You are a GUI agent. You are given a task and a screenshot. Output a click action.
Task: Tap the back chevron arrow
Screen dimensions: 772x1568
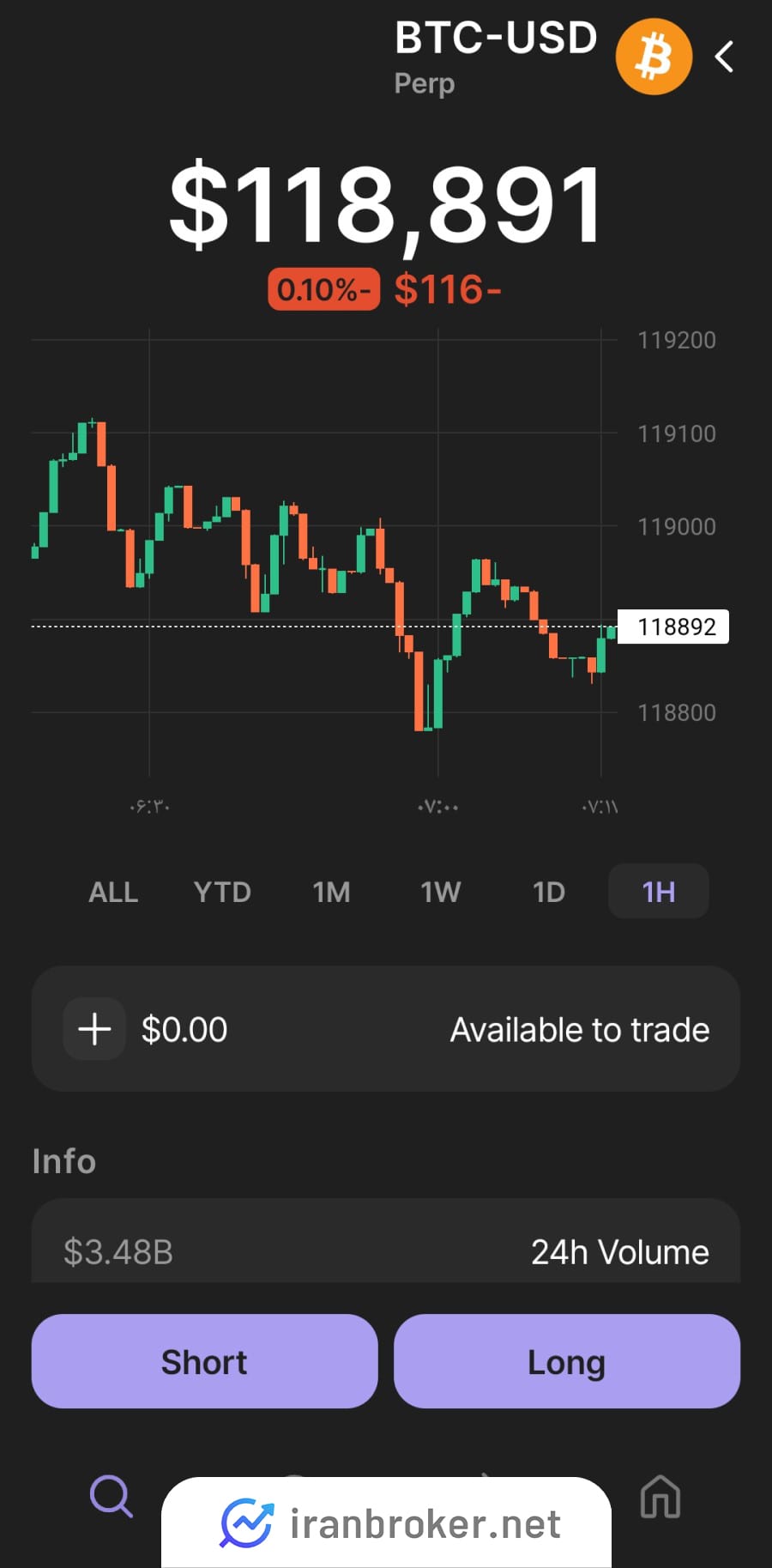coord(724,57)
